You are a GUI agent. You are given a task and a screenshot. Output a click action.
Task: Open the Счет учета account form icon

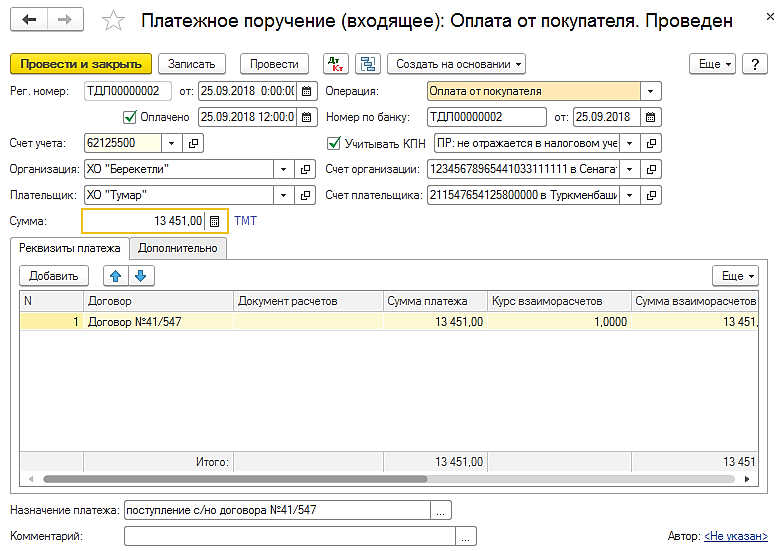pyautogui.click(x=195, y=143)
